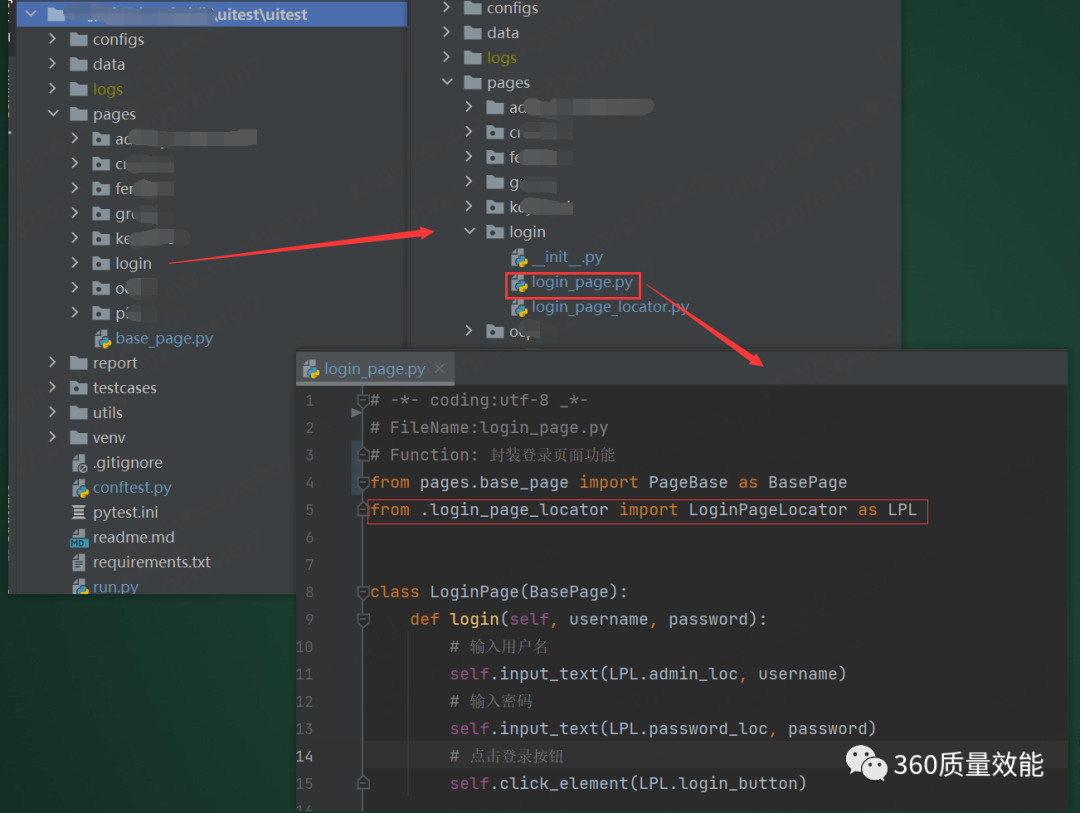Expand the report folder
Screen dimensions: 1080x813
52,362
